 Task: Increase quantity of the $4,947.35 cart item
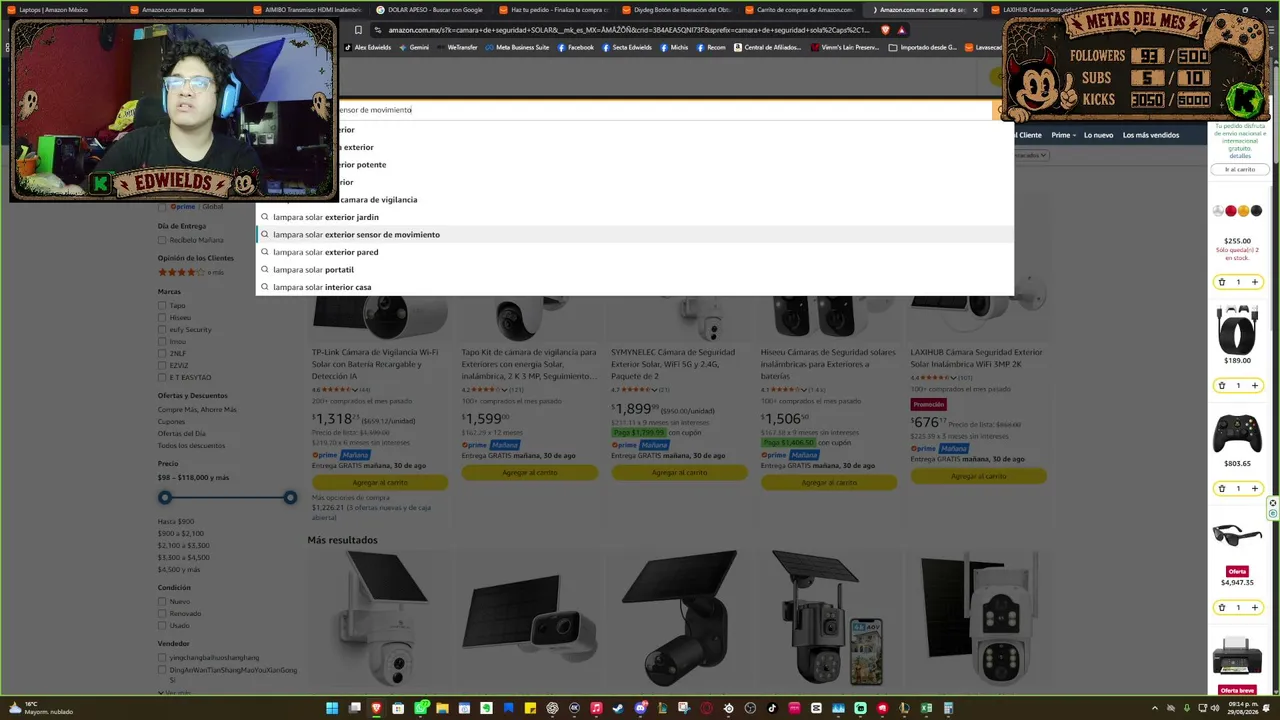point(1254,607)
